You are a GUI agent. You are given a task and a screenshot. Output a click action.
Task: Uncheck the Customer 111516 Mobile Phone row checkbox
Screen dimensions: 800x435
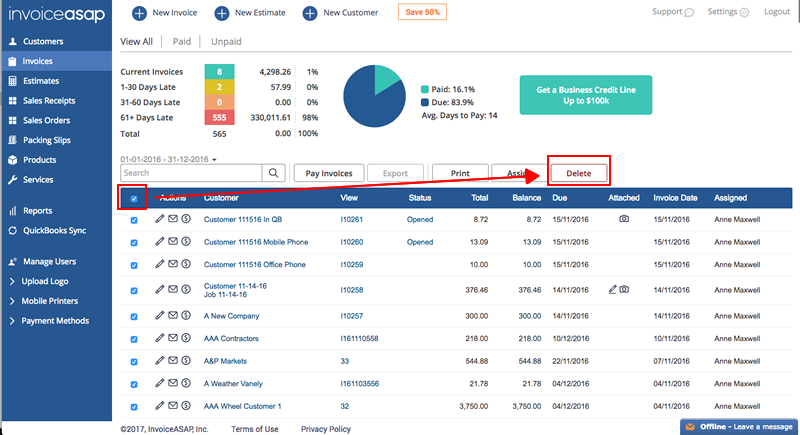pos(135,242)
